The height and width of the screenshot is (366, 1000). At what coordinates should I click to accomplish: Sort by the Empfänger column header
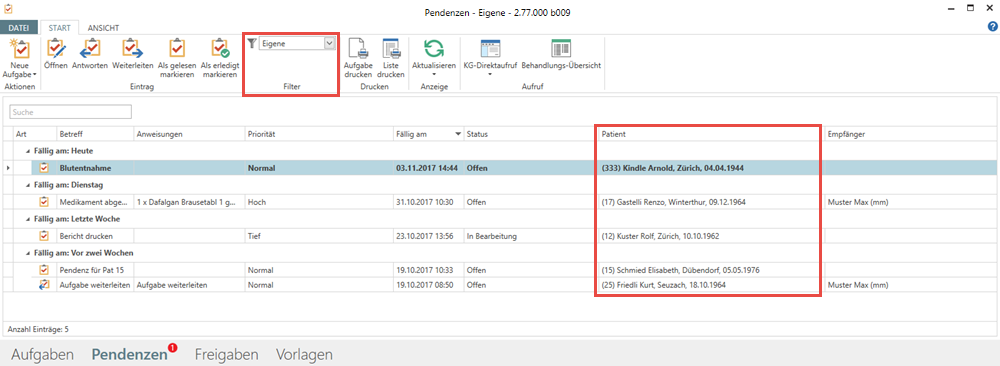click(911, 135)
